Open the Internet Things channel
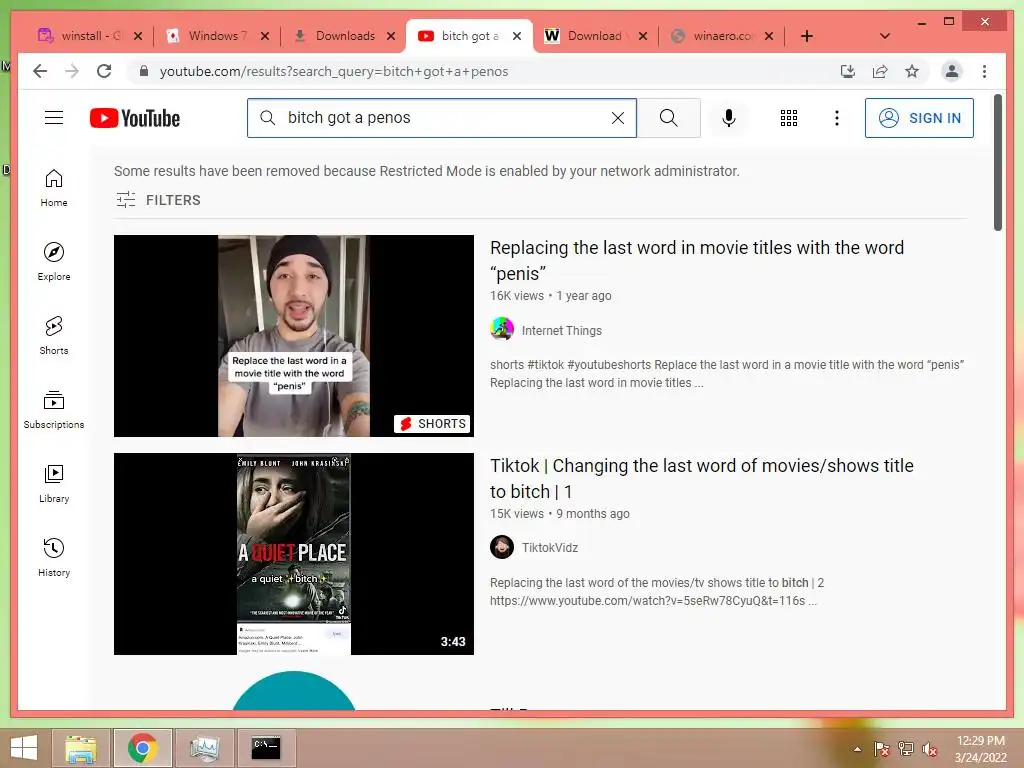 pos(562,330)
